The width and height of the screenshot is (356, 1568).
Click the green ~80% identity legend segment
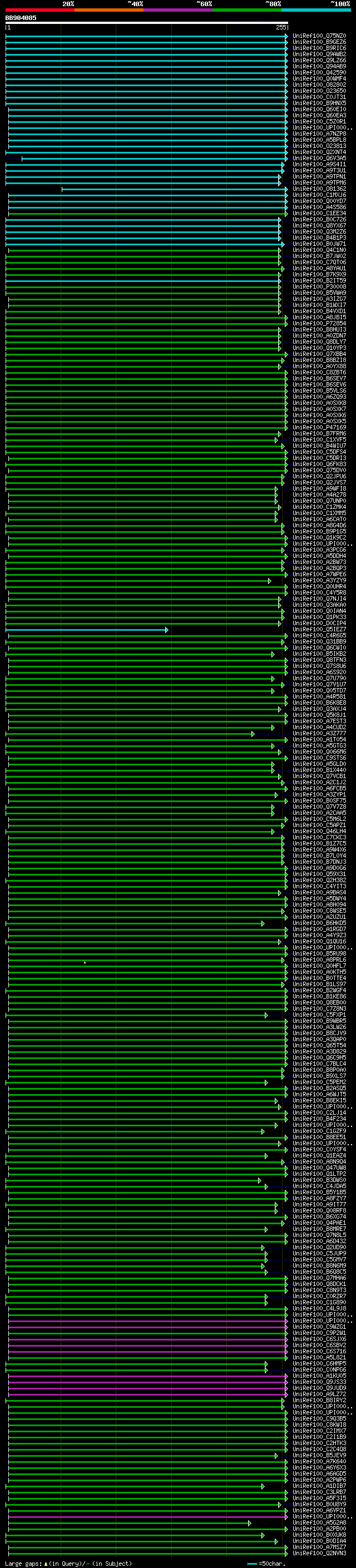pos(247,10)
